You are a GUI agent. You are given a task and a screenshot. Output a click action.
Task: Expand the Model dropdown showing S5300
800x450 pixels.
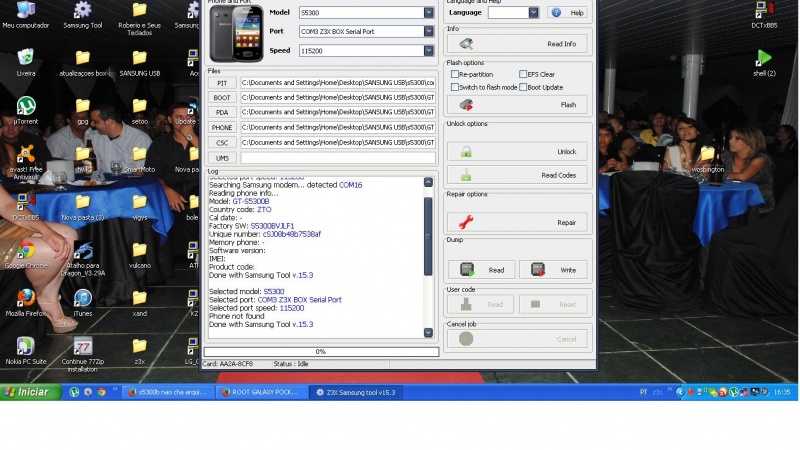coord(429,12)
